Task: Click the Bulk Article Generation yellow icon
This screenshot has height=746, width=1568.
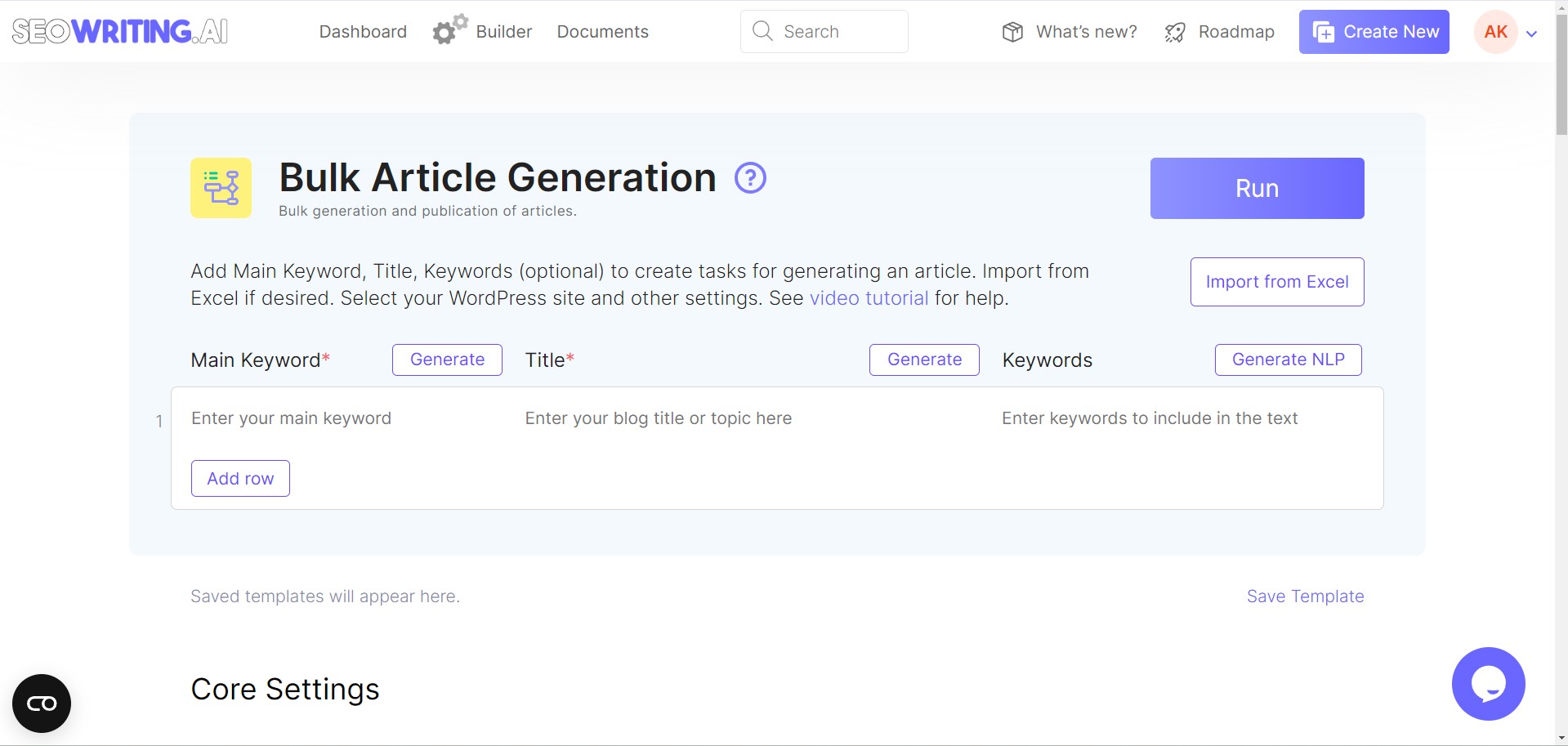Action: point(221,188)
